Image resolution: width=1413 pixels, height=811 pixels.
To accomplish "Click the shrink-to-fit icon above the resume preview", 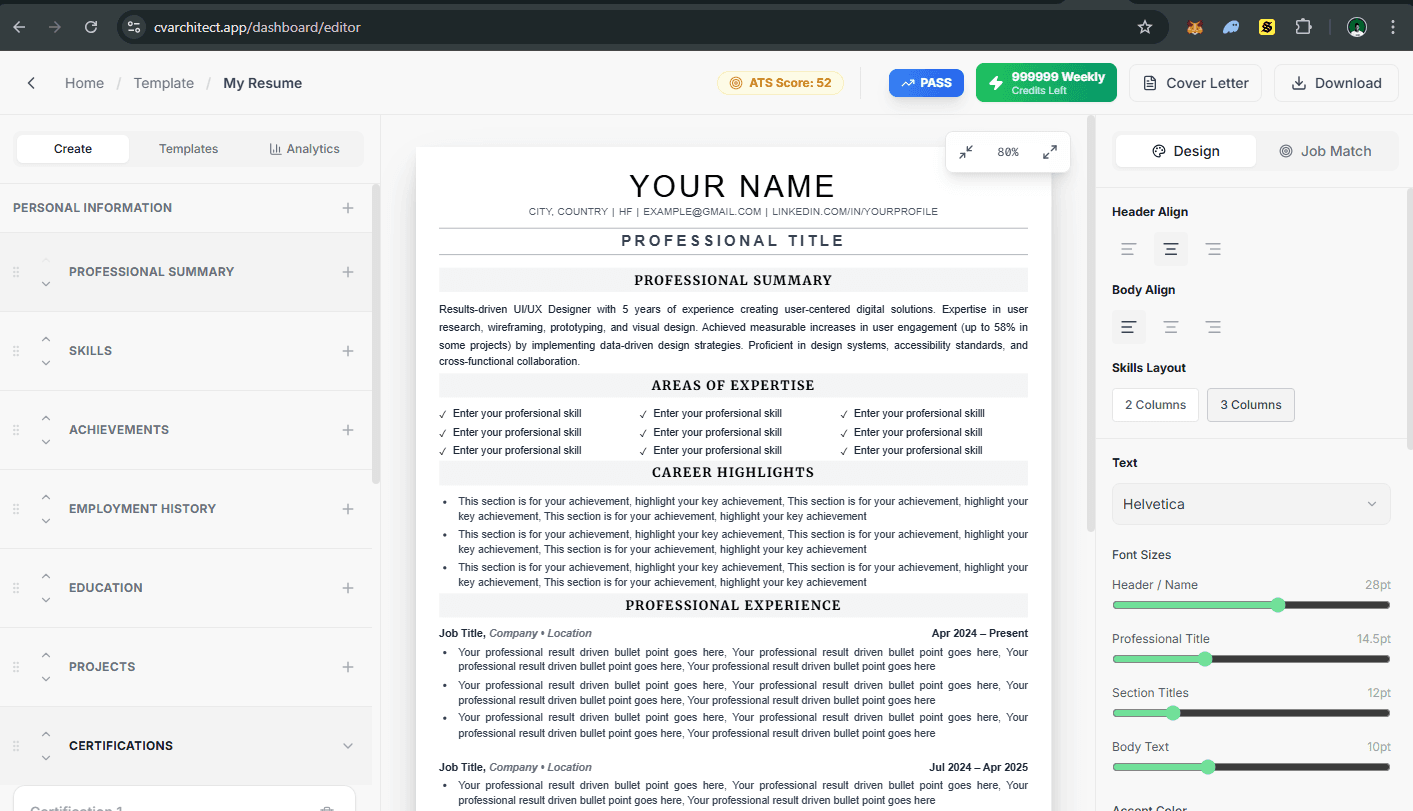I will click(x=966, y=152).
